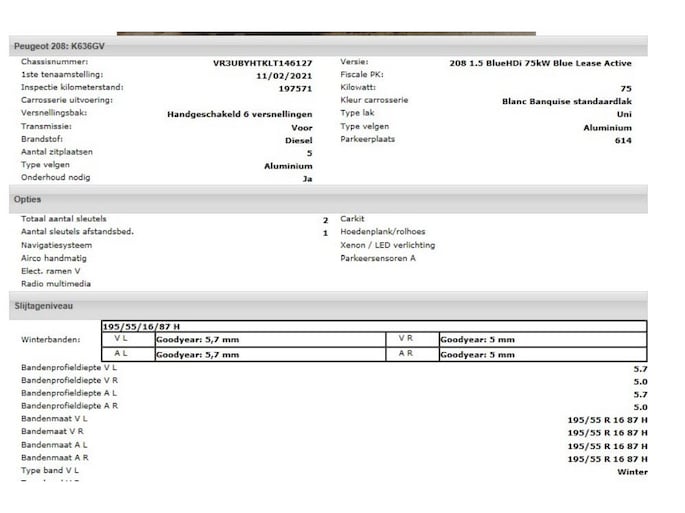Click the Parkeerplaats value 614
The height and width of the screenshot is (513, 685).
[x=623, y=141]
